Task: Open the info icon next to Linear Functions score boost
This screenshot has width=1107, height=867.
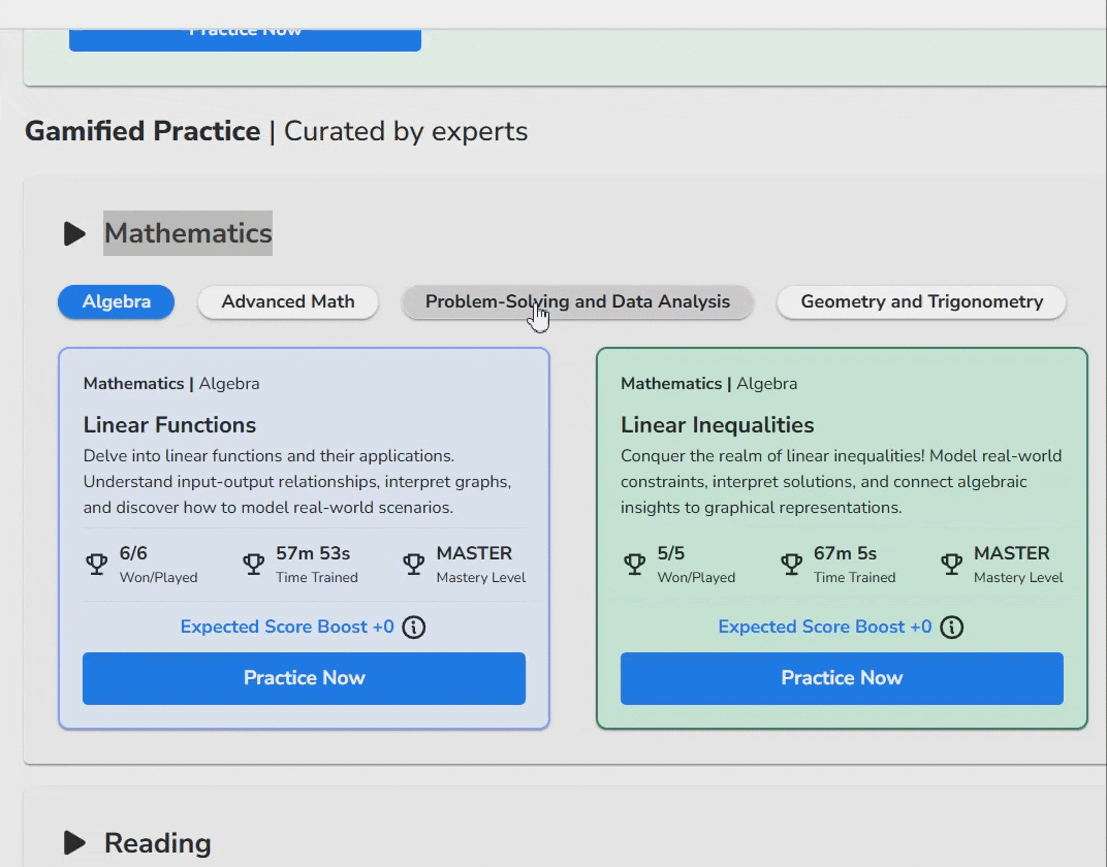Action: tap(414, 627)
